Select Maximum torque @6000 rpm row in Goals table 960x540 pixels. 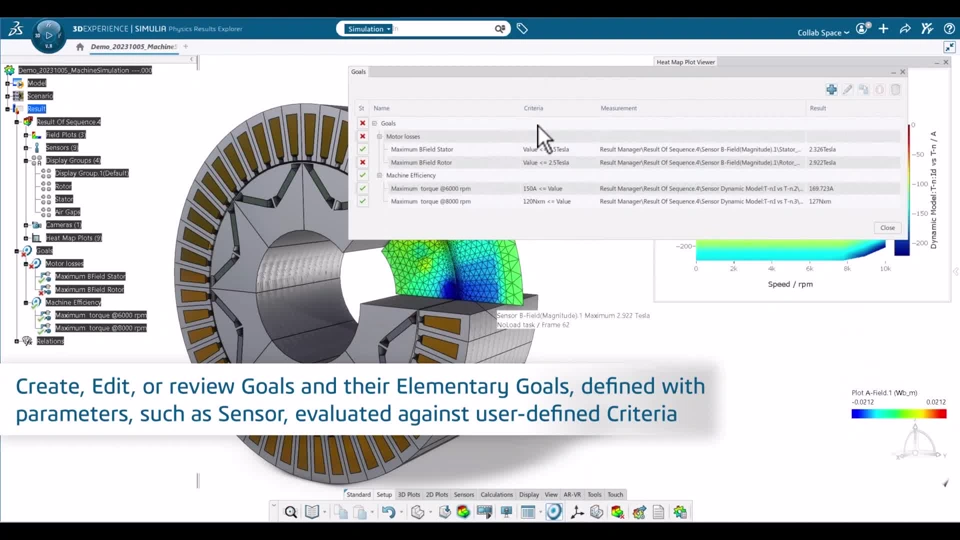(628, 189)
